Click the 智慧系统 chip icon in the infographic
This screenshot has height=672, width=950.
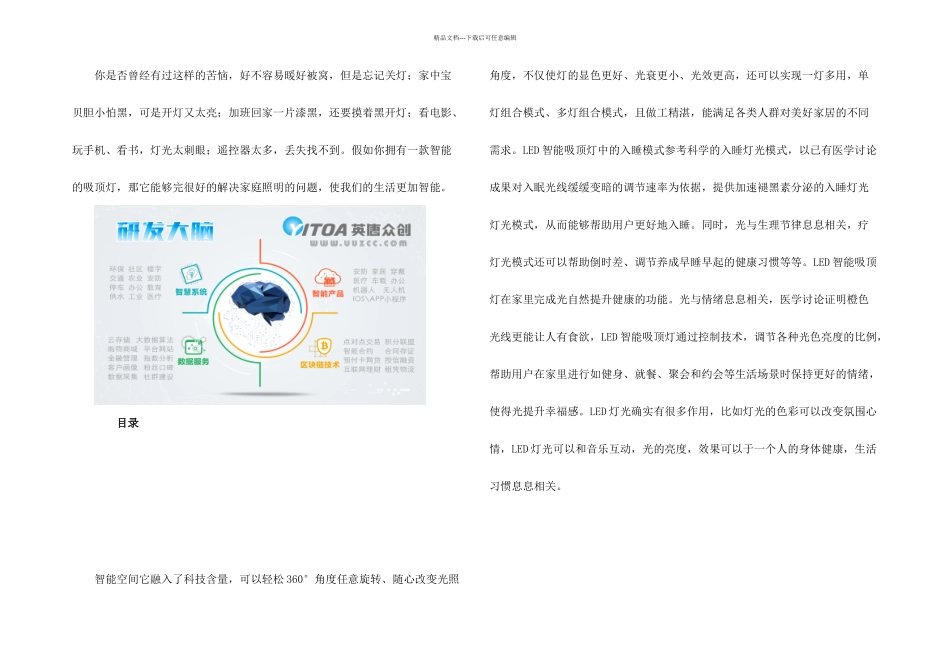coord(191,275)
